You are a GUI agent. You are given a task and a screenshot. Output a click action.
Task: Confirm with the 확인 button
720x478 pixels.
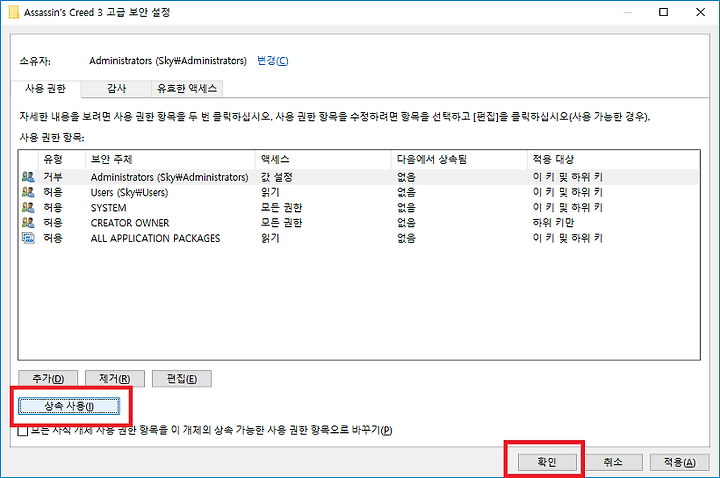coord(547,462)
